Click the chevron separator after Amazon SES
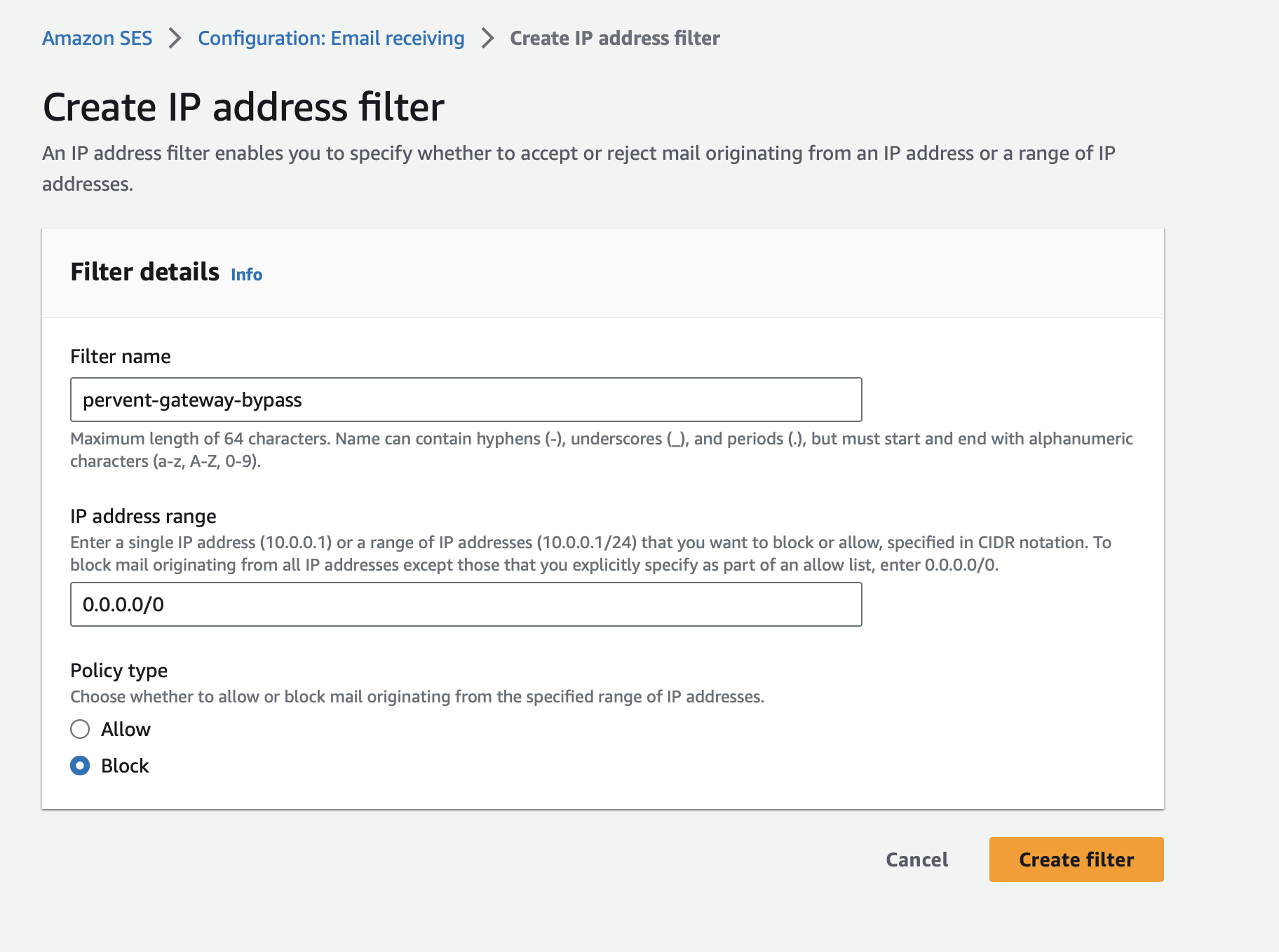The height and width of the screenshot is (952, 1279). tap(175, 38)
